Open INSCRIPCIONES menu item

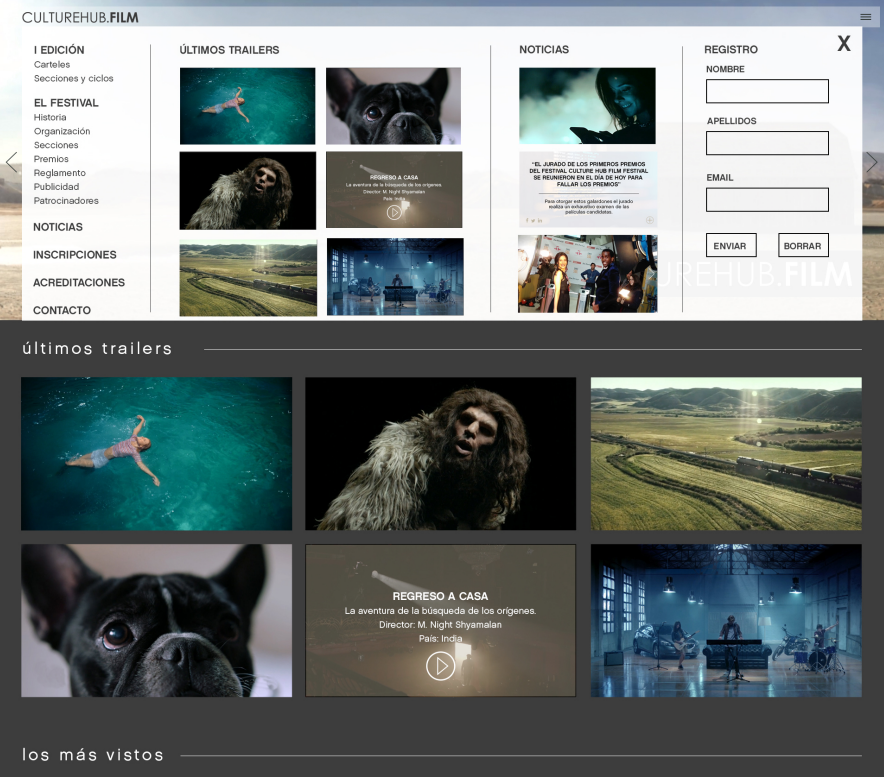pyautogui.click(x=74, y=254)
